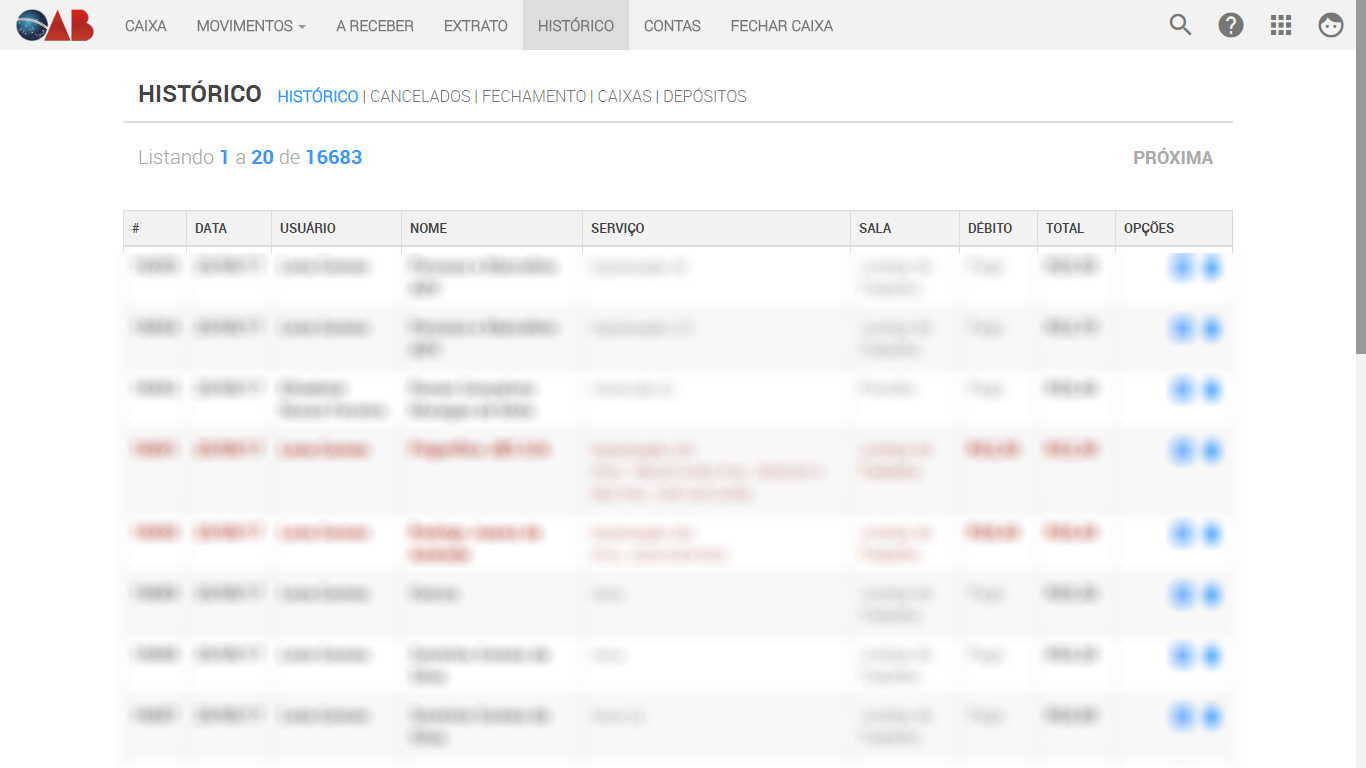Expand the Movimentos dropdown menu
This screenshot has height=768, width=1366.
click(251, 26)
